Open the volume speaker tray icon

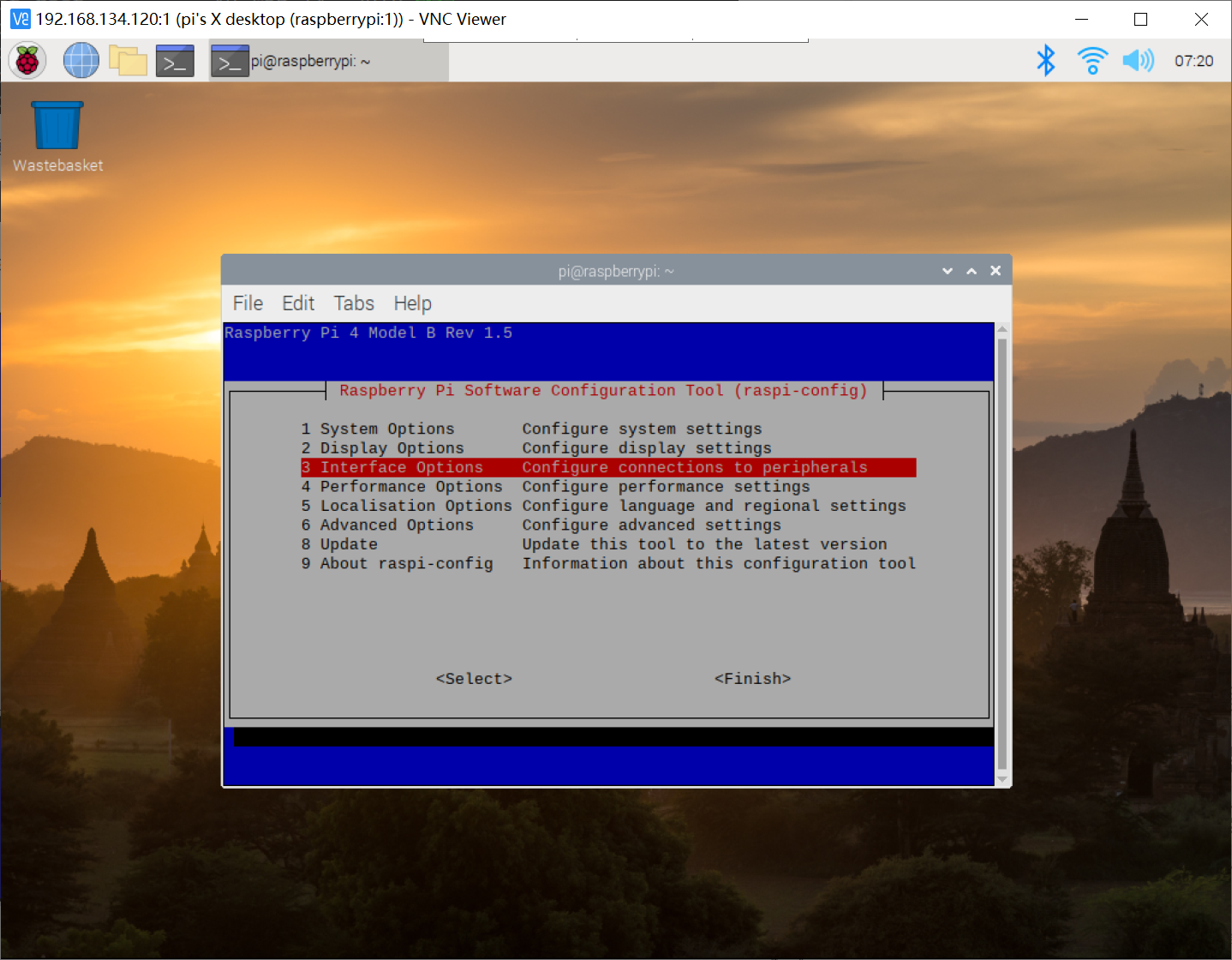coord(1139,61)
